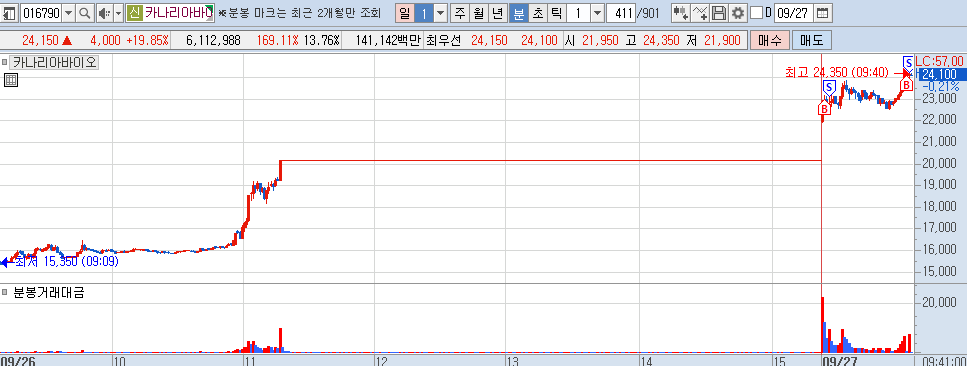Switch to the 주 weekly chart tab
This screenshot has height=366, width=967.
click(x=459, y=12)
